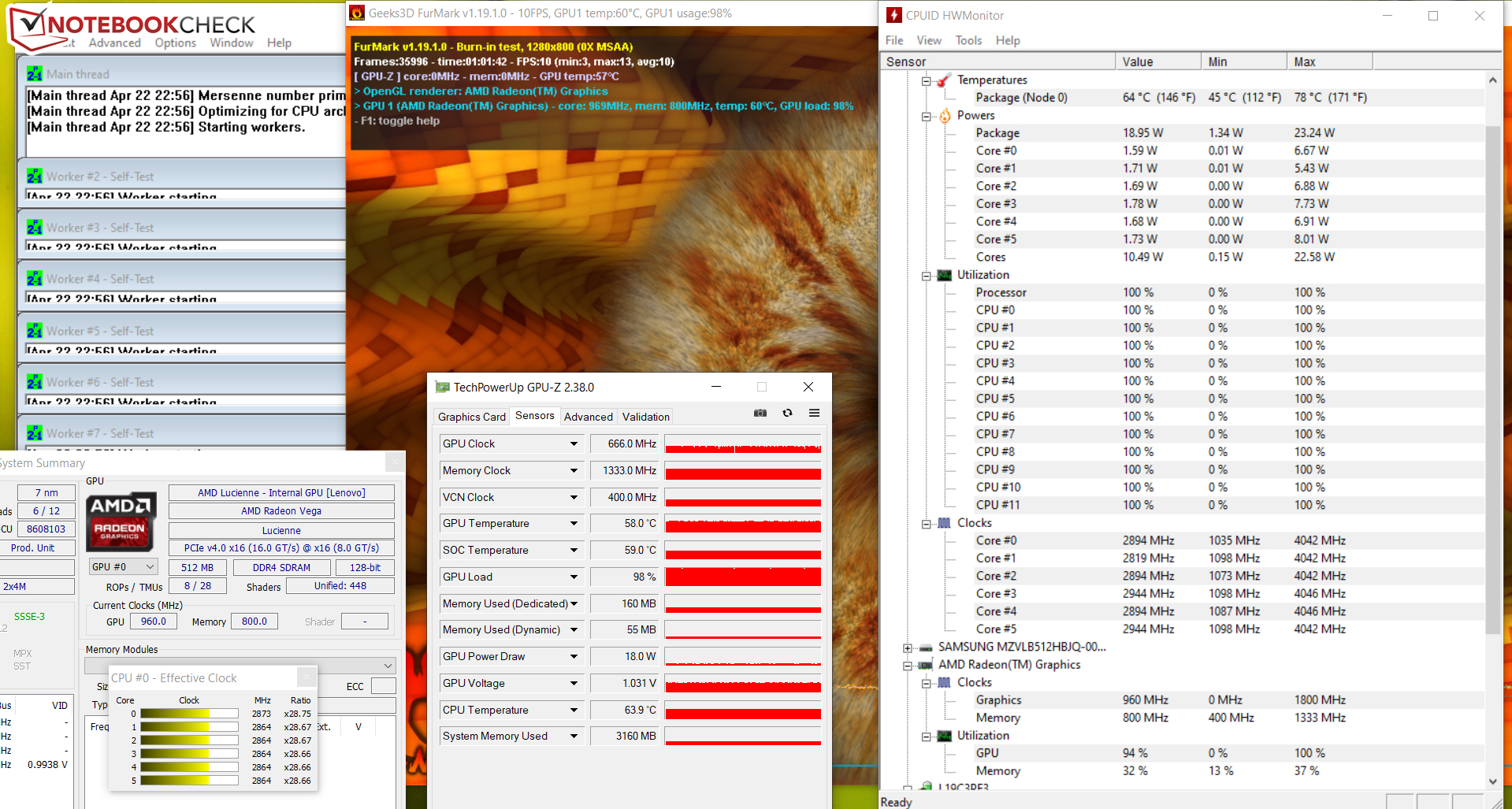Collapse the Powers node in HWMonitor

926,116
